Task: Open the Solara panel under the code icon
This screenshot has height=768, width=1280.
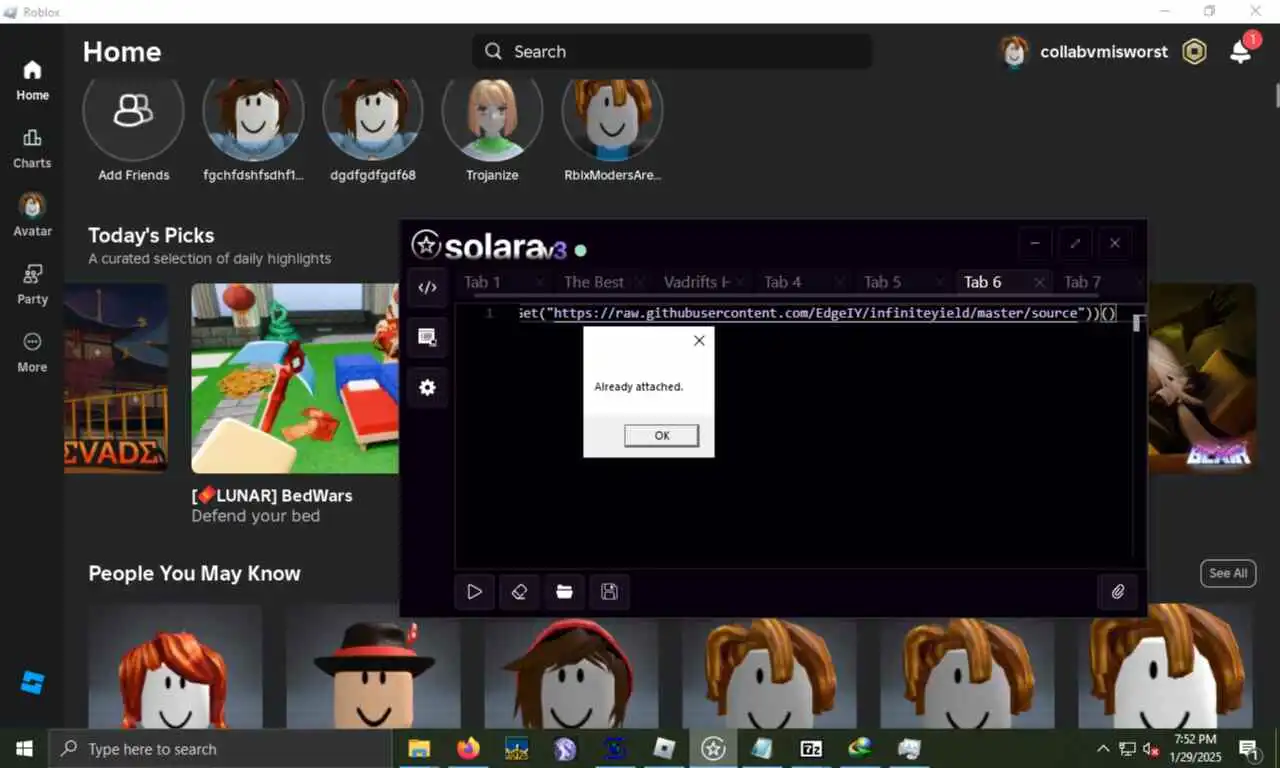Action: click(x=427, y=337)
